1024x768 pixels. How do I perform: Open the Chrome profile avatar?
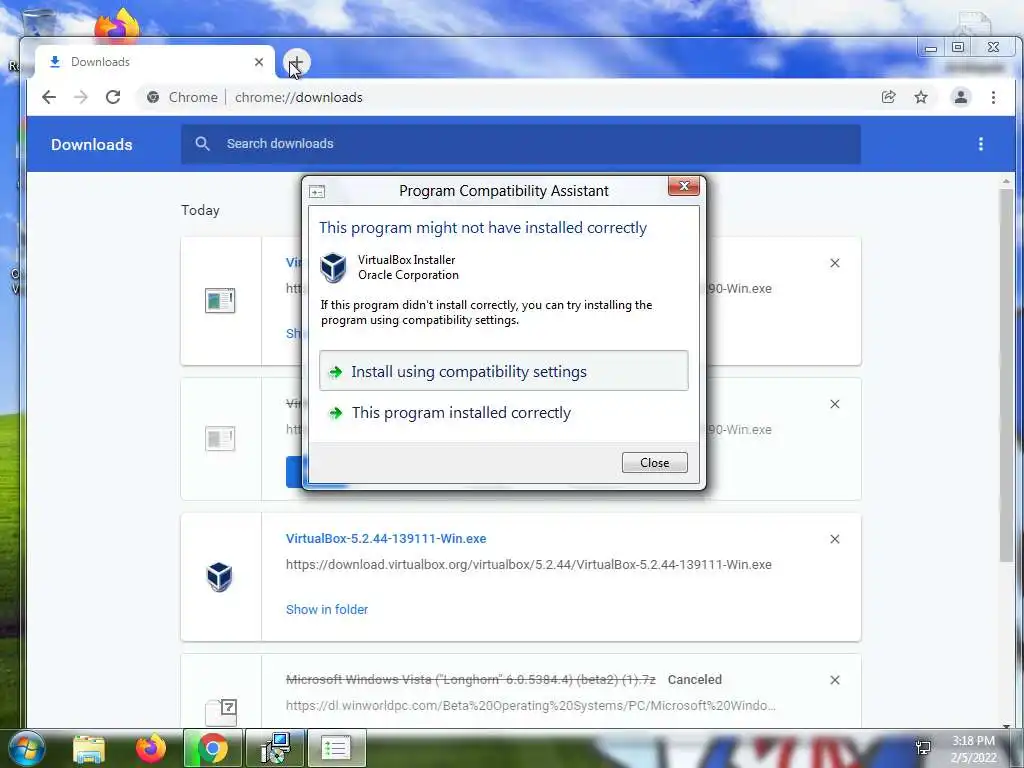(x=961, y=97)
